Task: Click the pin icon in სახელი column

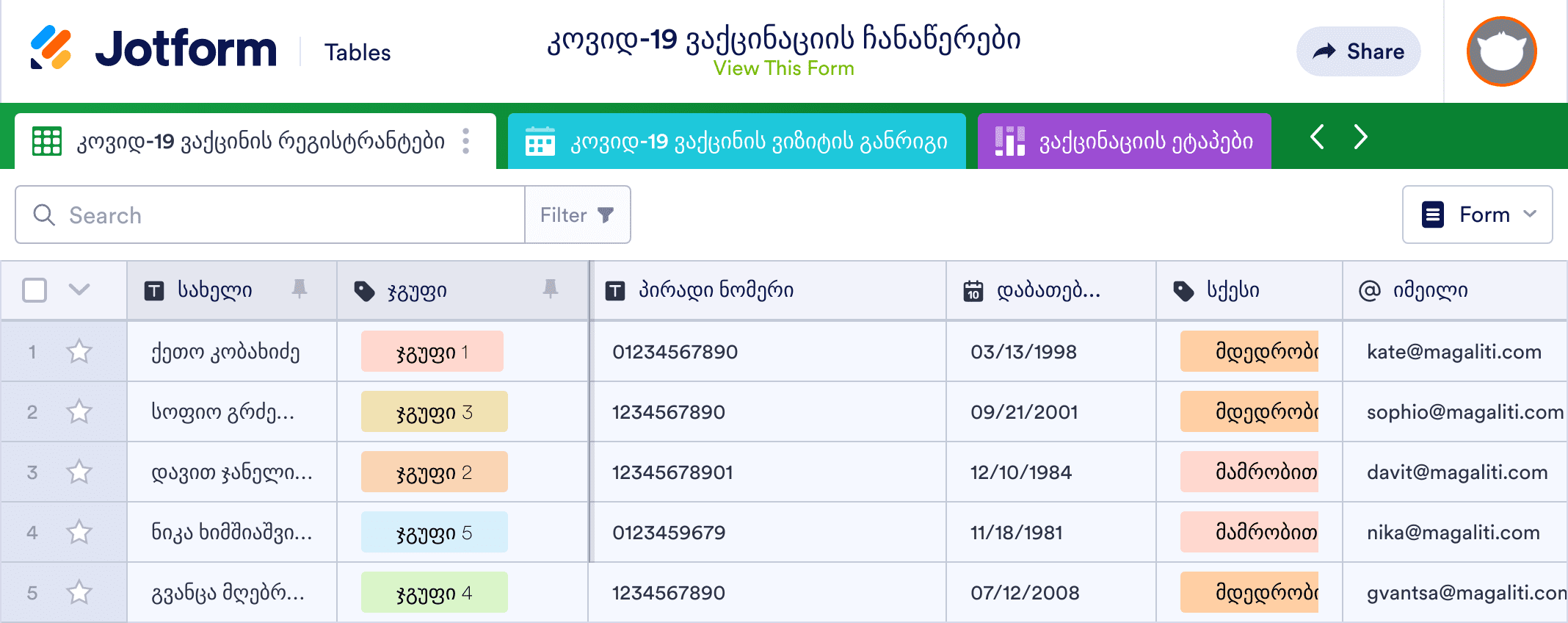Action: [299, 289]
